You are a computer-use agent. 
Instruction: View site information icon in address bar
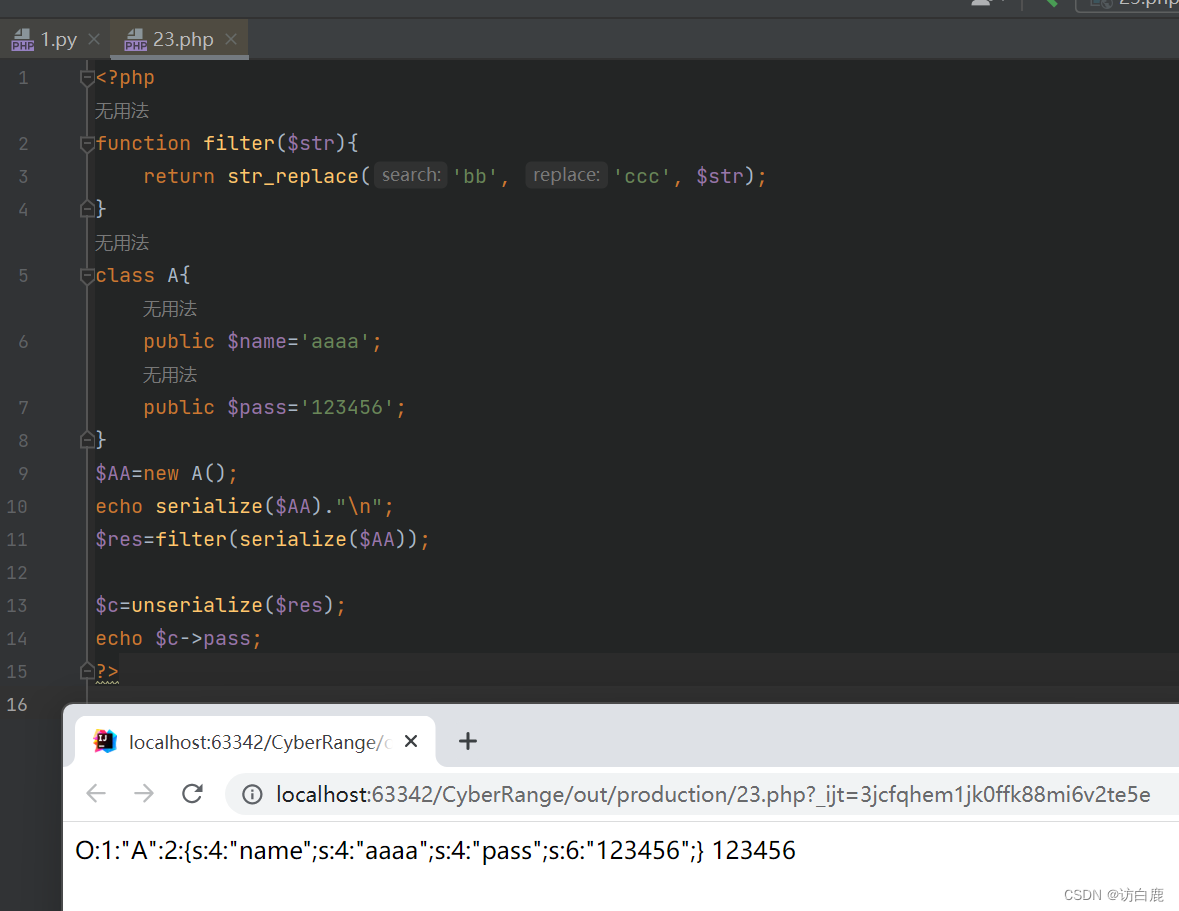tap(253, 794)
